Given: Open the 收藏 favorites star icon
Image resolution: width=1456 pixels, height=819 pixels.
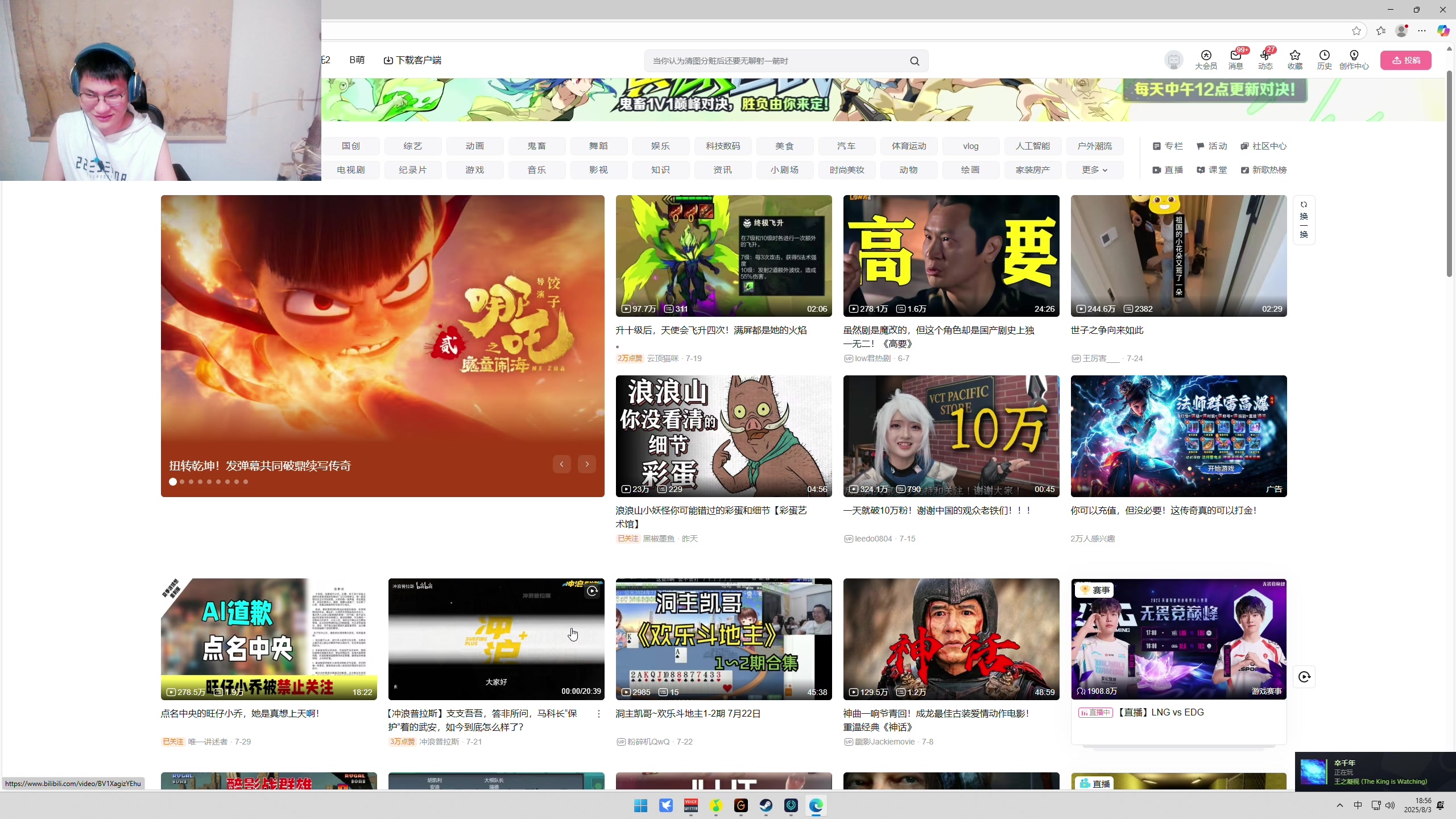Looking at the screenshot, I should (x=1295, y=60).
